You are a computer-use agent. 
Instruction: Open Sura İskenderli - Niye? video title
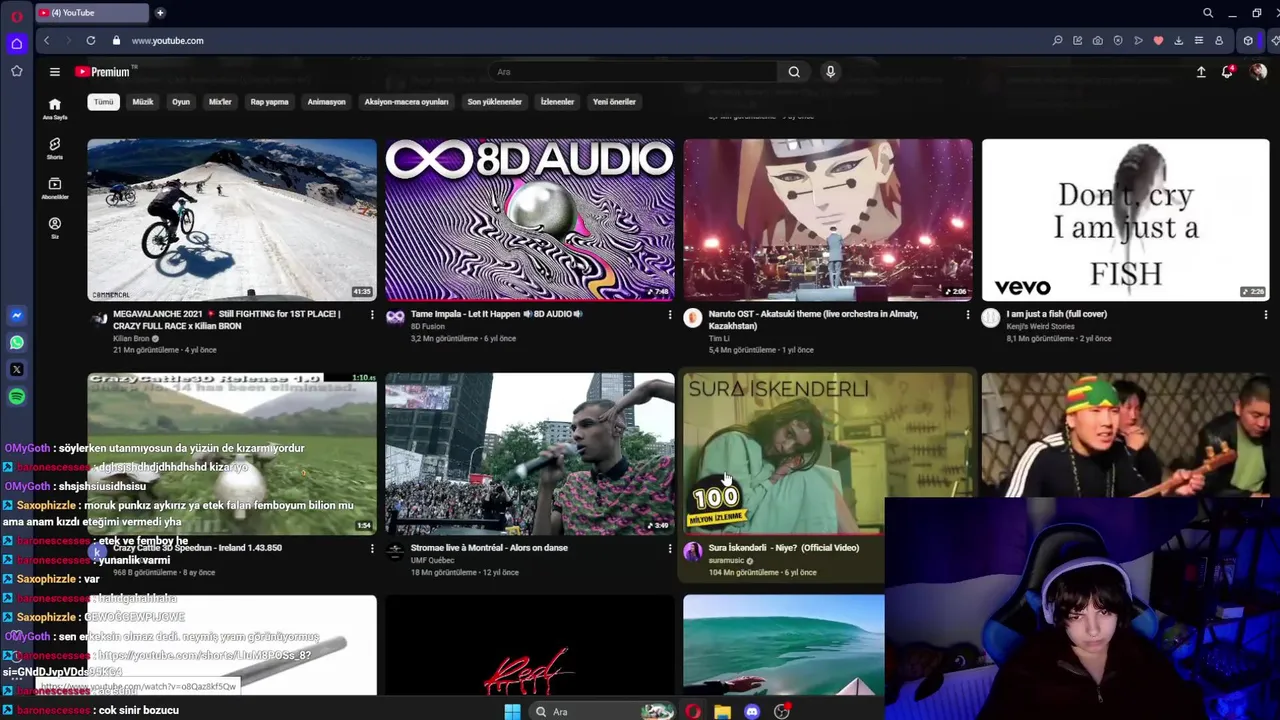tap(783, 548)
